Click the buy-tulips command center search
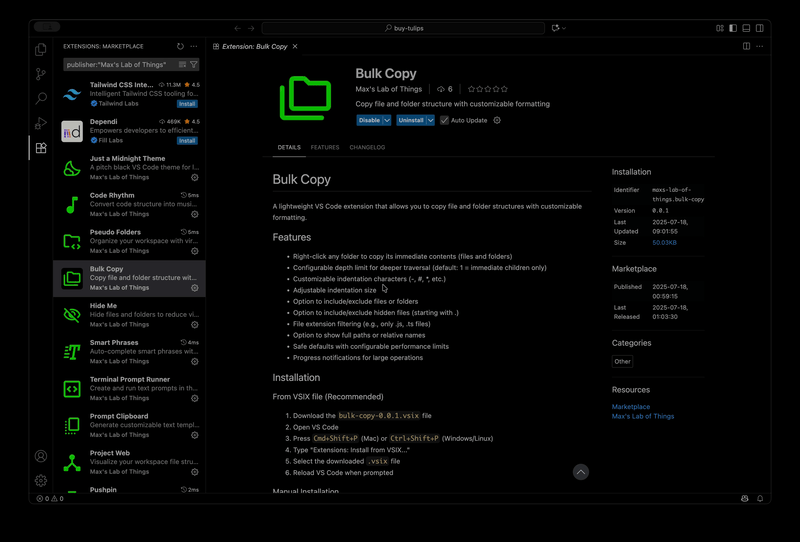This screenshot has height=542, width=800. pos(403,28)
